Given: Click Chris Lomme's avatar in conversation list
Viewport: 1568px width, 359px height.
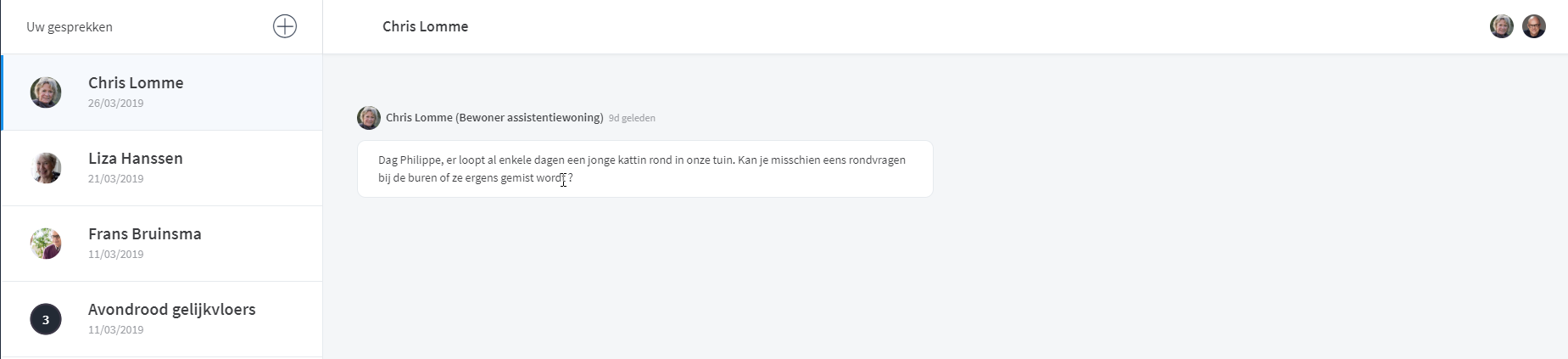Looking at the screenshot, I should click(46, 93).
